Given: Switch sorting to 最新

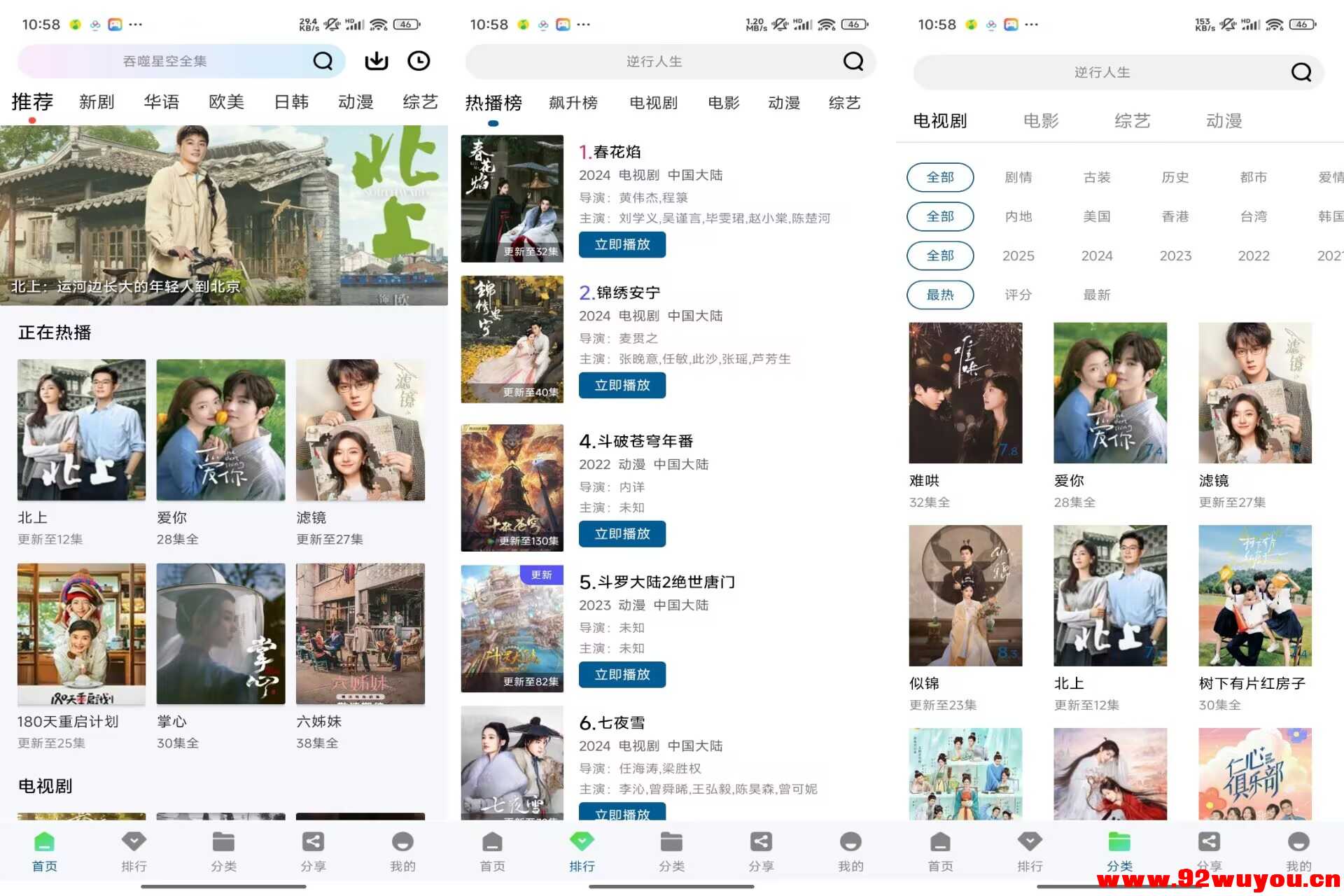Looking at the screenshot, I should click(1096, 295).
